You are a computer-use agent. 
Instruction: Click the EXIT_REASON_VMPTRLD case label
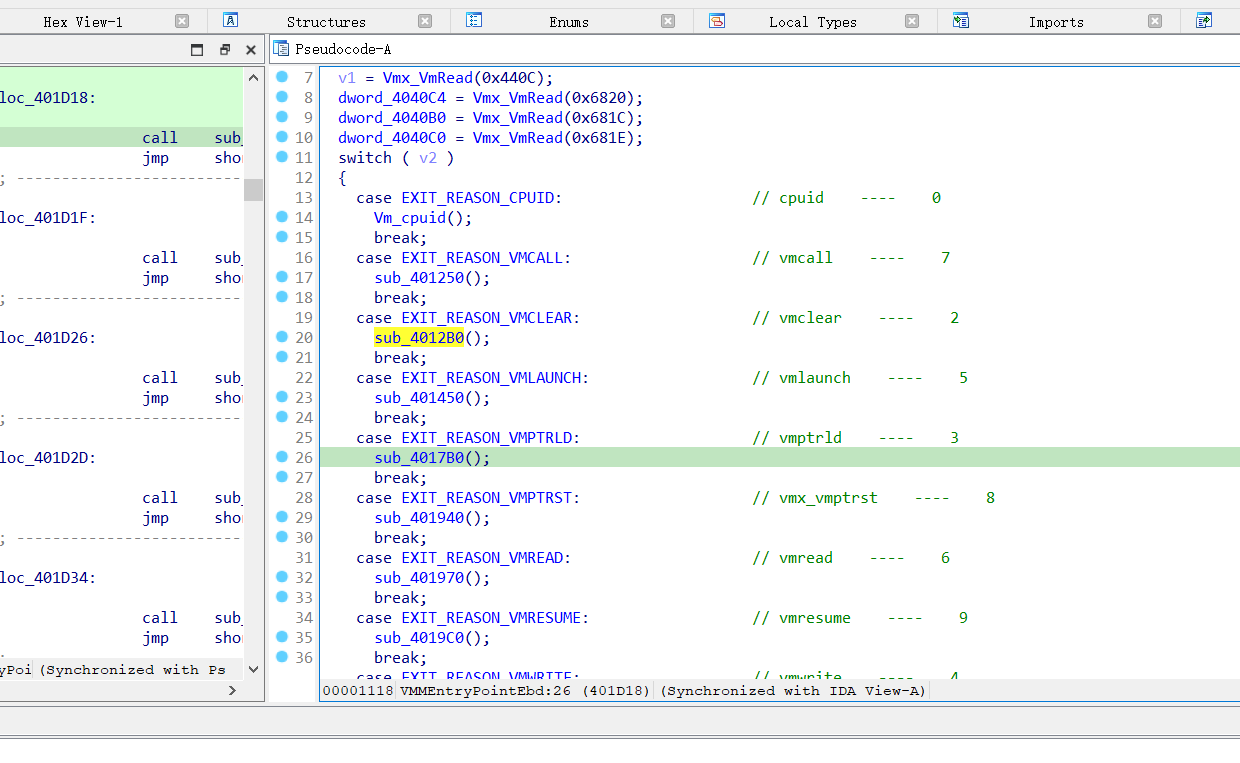(487, 438)
